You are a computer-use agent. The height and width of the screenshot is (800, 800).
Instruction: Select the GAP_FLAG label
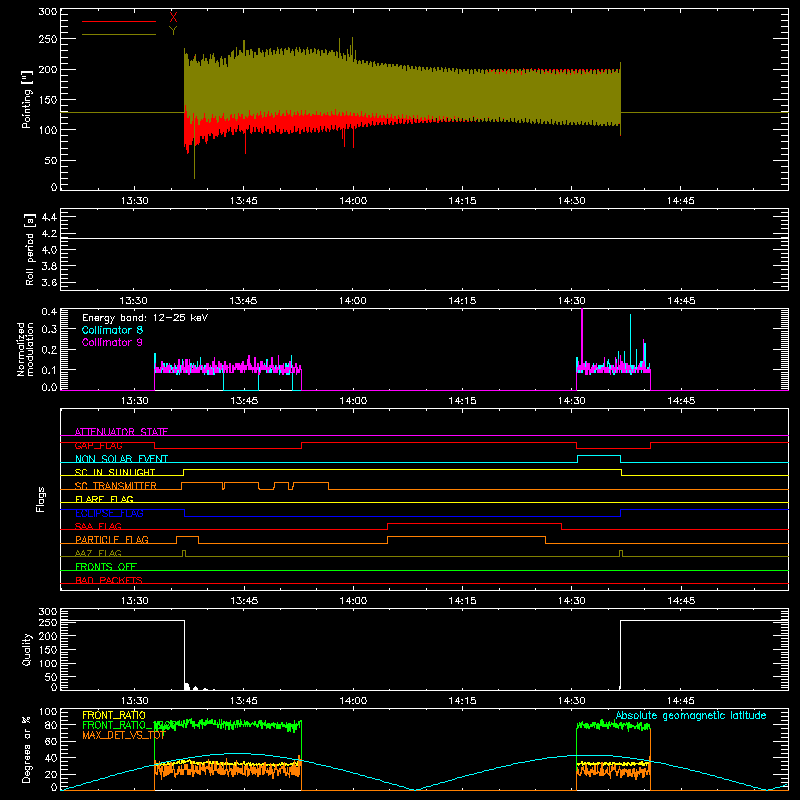[x=98, y=445]
